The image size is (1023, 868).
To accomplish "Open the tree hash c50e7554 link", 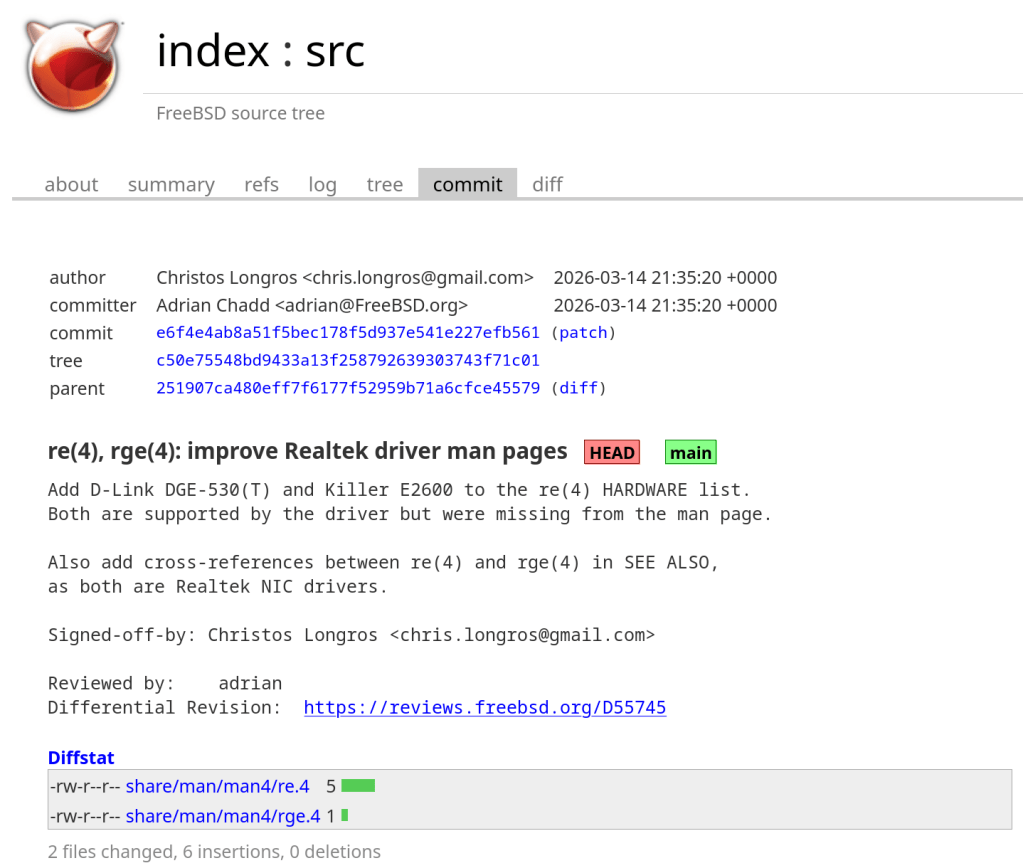I will [347, 361].
